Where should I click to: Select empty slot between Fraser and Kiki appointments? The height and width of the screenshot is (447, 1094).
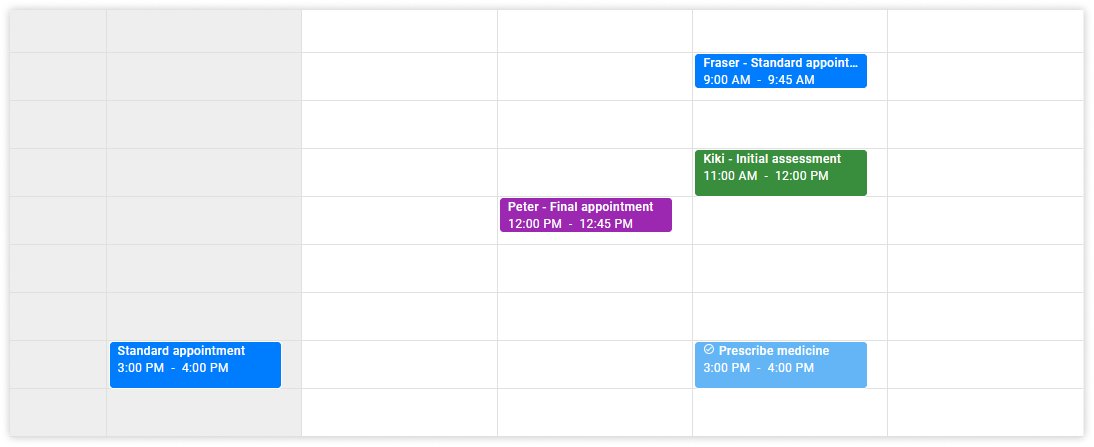789,124
